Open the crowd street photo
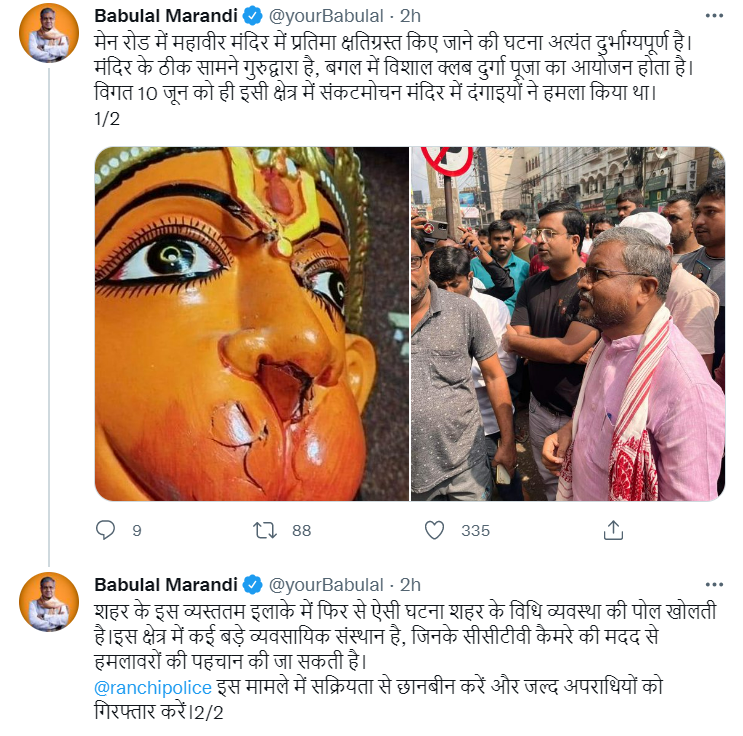 (568, 324)
